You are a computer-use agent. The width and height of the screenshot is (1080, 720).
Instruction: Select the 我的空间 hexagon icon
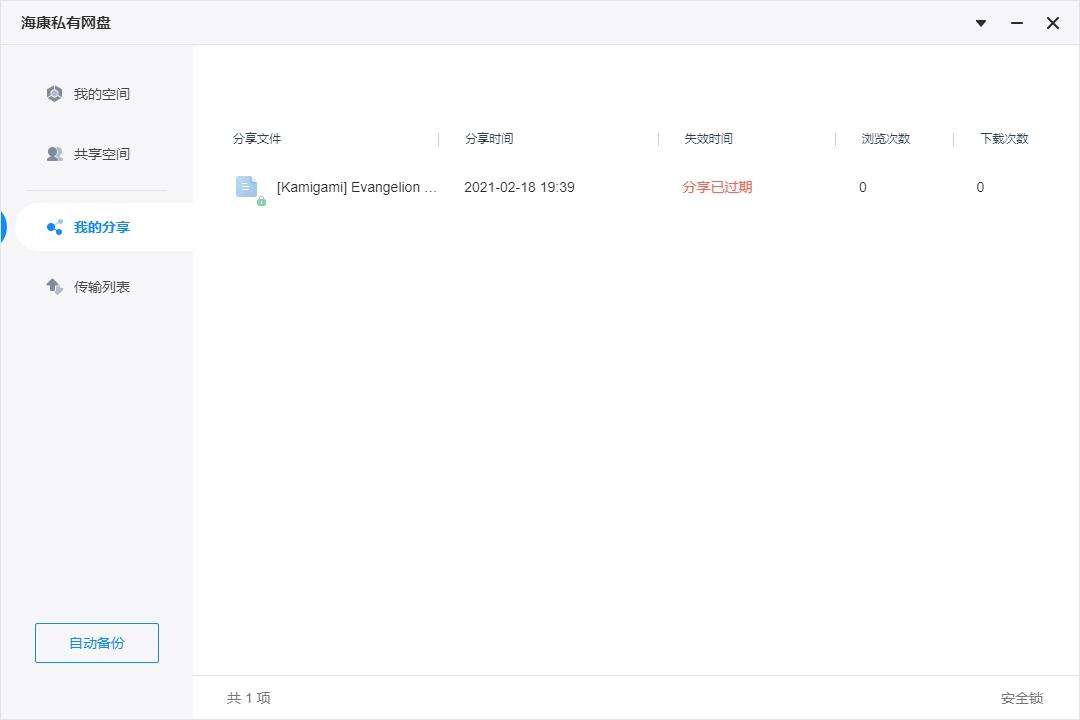point(55,93)
